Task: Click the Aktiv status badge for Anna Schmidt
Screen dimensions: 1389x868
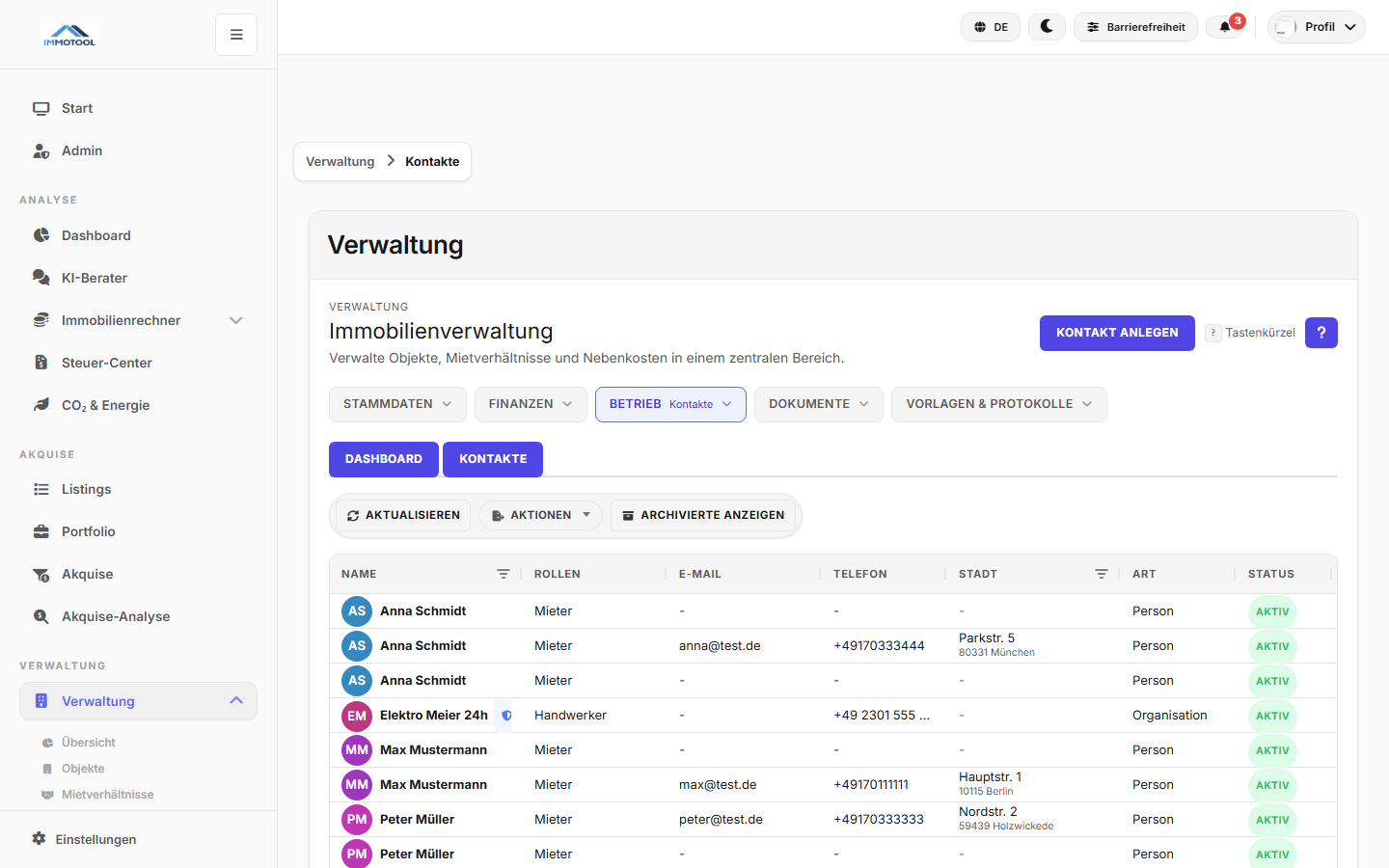Action: point(1272,611)
